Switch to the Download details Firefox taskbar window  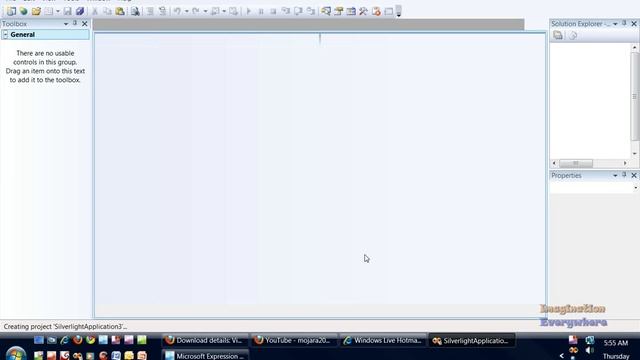[x=204, y=340]
